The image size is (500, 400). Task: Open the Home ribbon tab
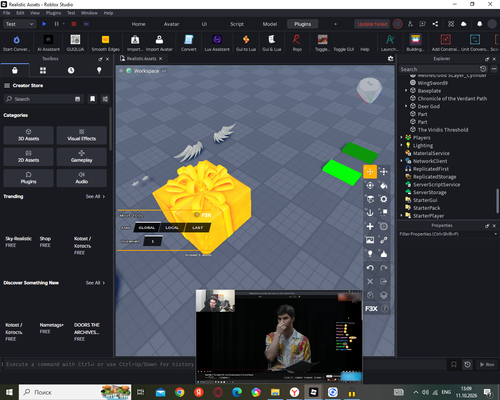[x=138, y=24]
